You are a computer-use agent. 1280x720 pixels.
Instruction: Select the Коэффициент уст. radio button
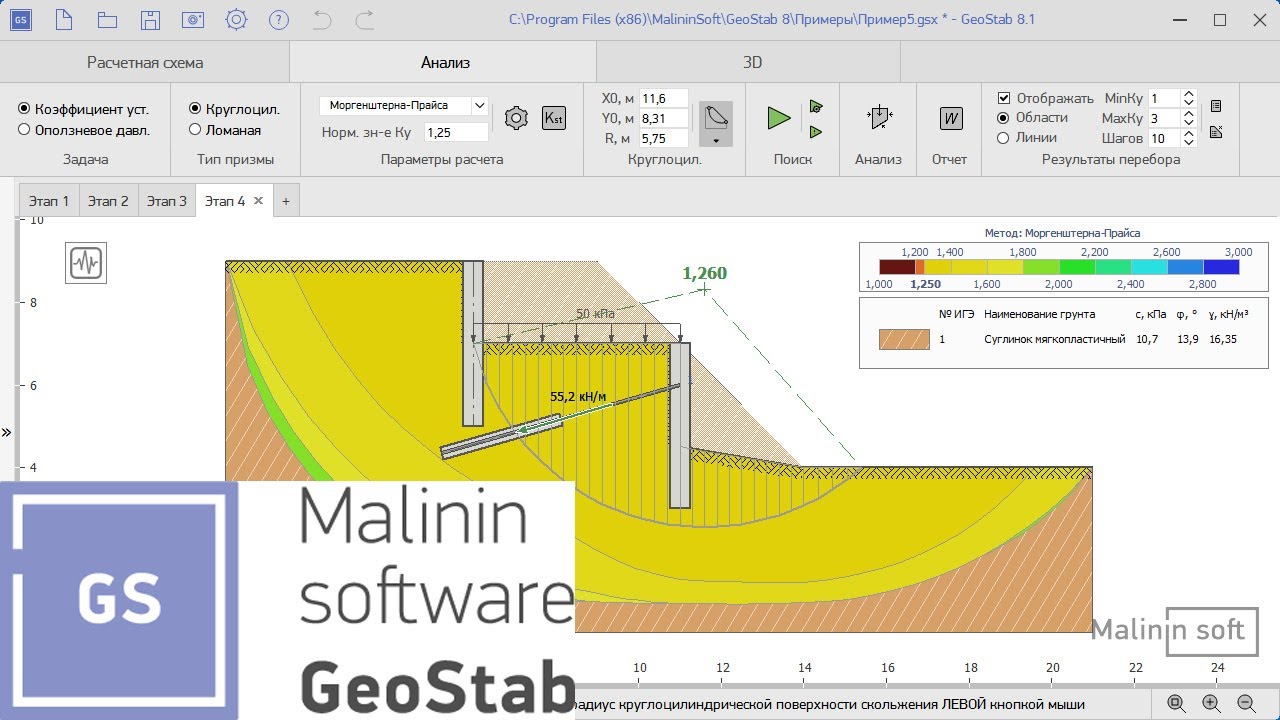coord(24,109)
